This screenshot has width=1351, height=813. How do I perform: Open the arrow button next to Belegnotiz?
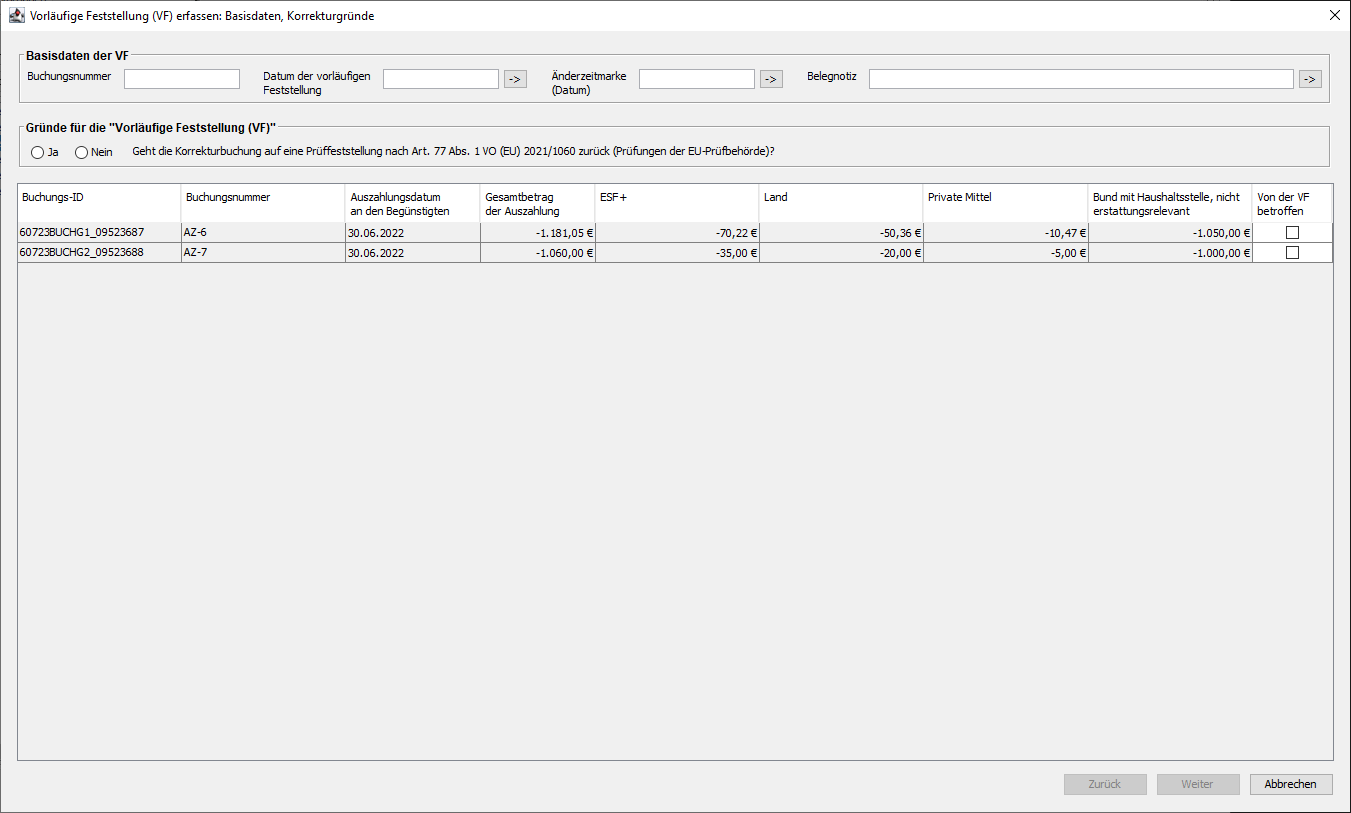(x=1310, y=79)
